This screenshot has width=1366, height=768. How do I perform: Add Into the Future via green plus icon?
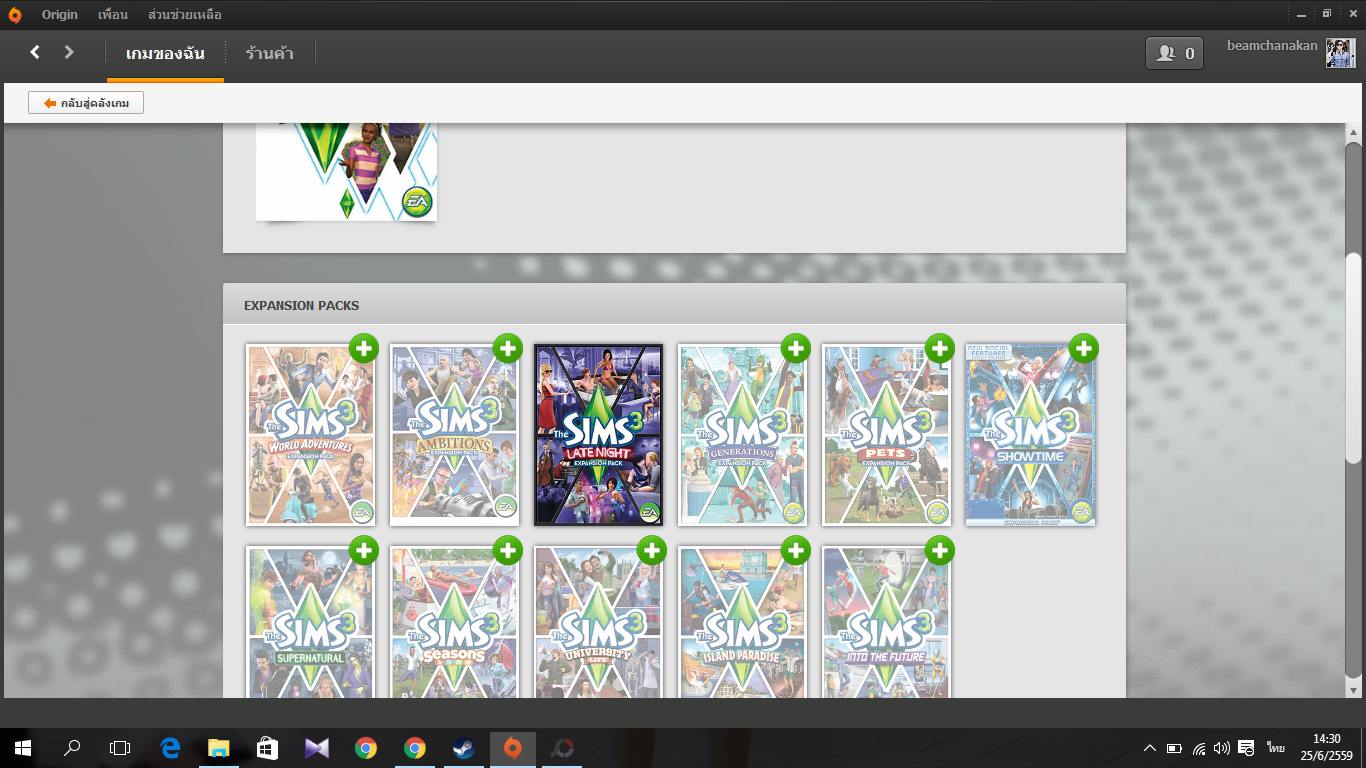pos(940,550)
